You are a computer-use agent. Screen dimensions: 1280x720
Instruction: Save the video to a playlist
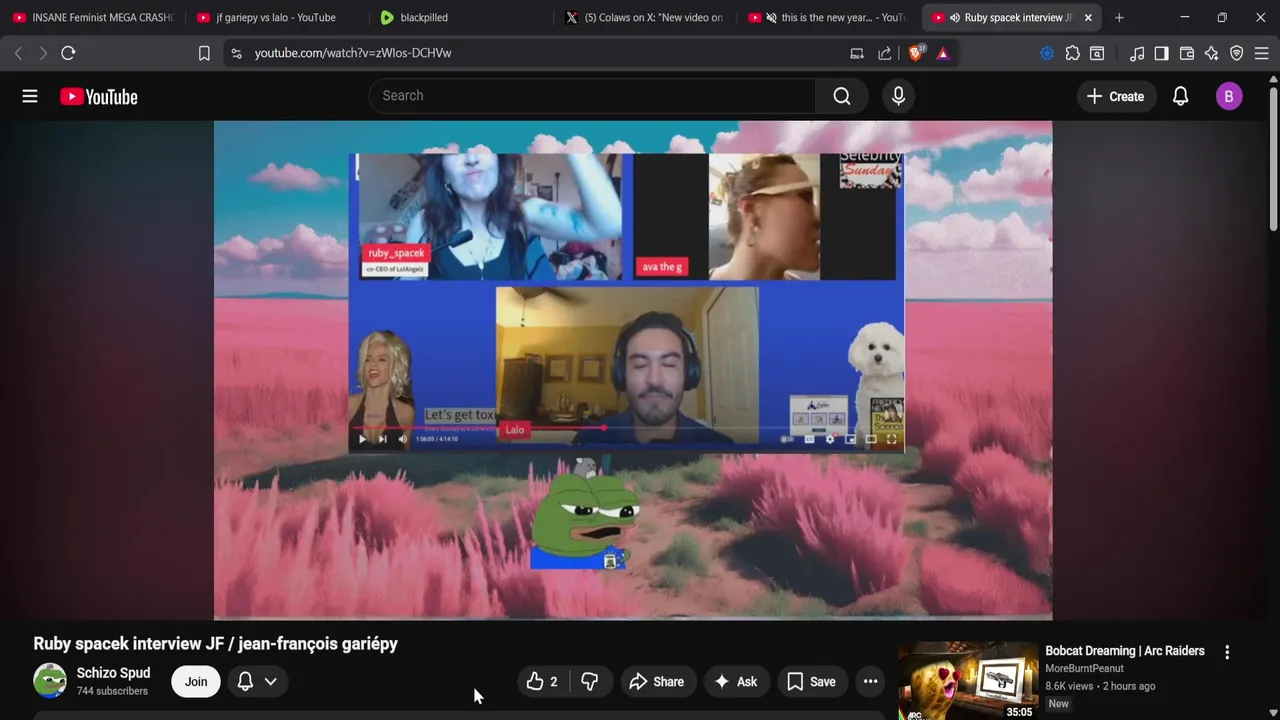click(811, 682)
